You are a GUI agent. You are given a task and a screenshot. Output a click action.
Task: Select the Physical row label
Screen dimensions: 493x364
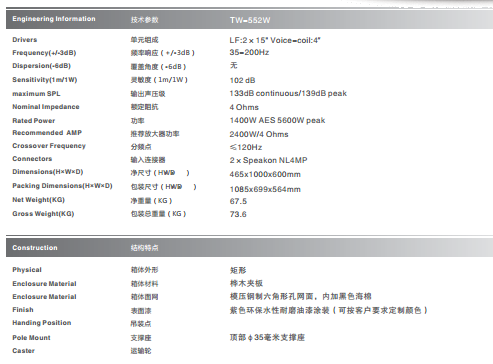(x=27, y=270)
